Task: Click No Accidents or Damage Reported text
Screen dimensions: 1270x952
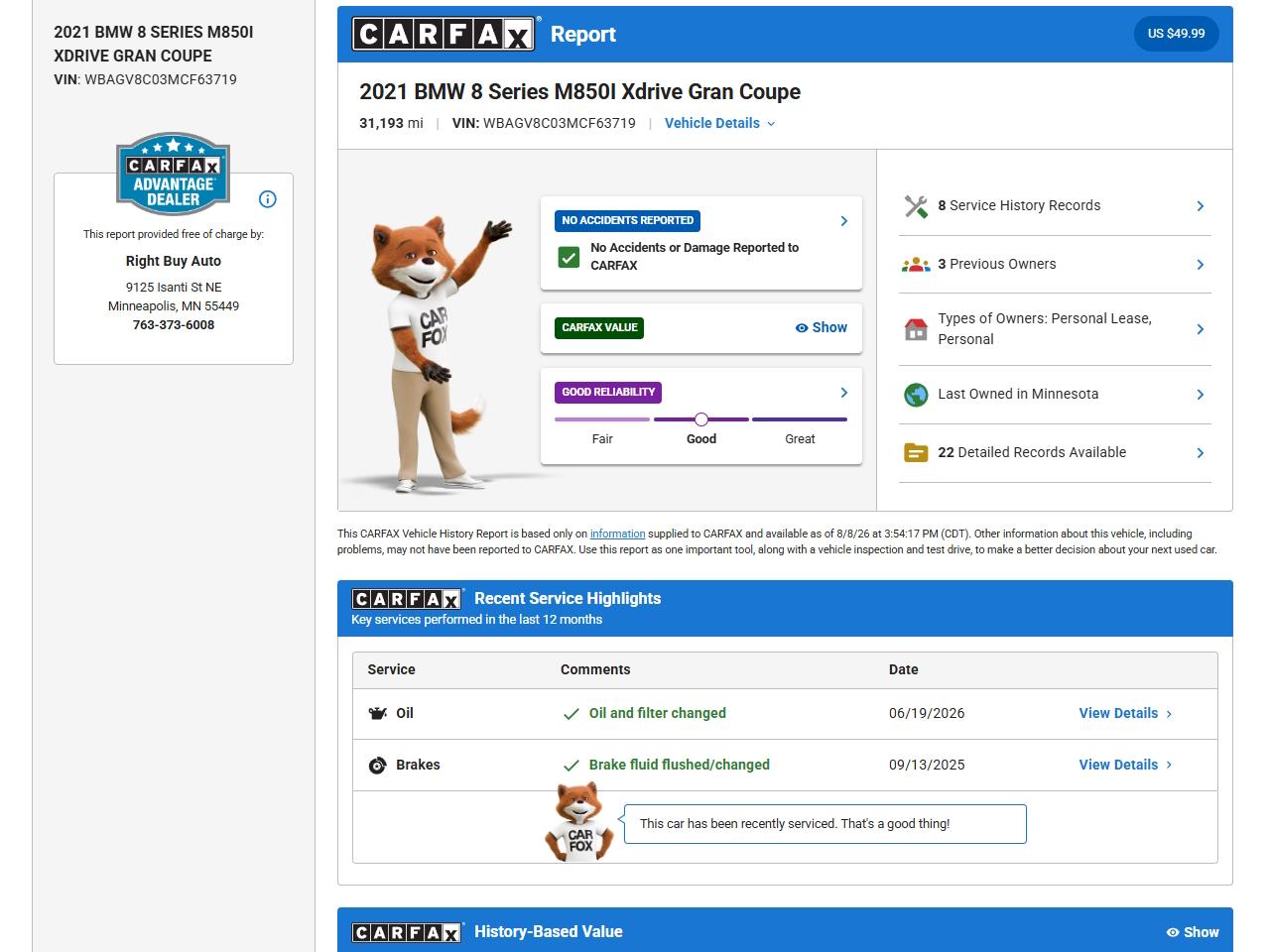Action: click(x=695, y=257)
